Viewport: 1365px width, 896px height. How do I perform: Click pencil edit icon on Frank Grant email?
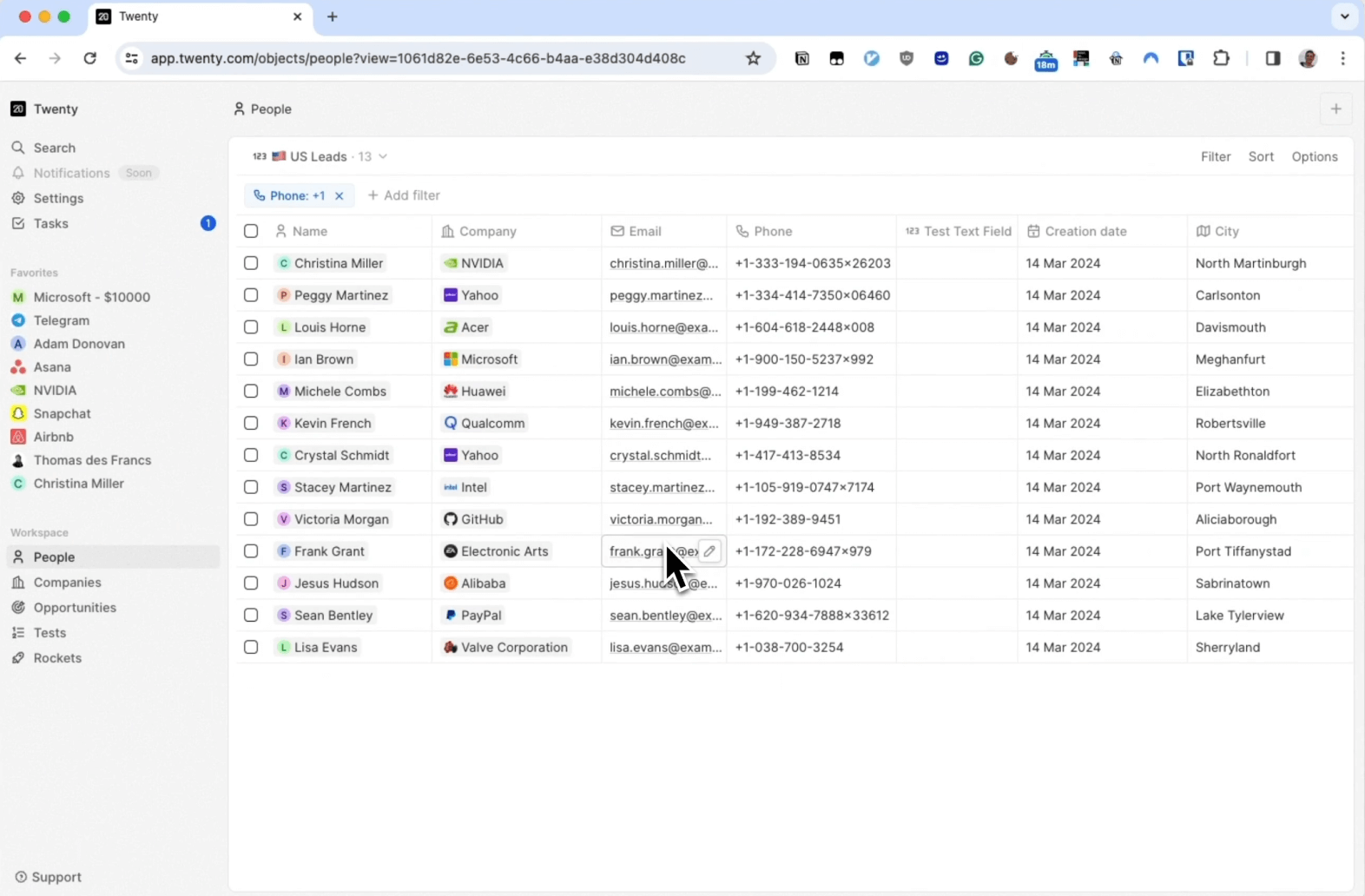click(x=709, y=551)
